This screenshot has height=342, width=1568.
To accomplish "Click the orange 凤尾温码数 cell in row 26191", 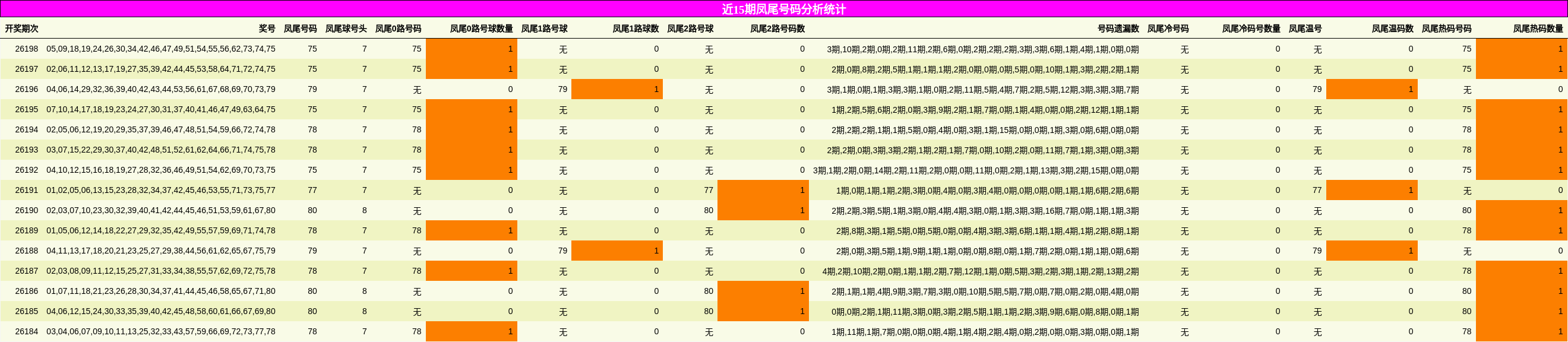I will coord(1372,190).
